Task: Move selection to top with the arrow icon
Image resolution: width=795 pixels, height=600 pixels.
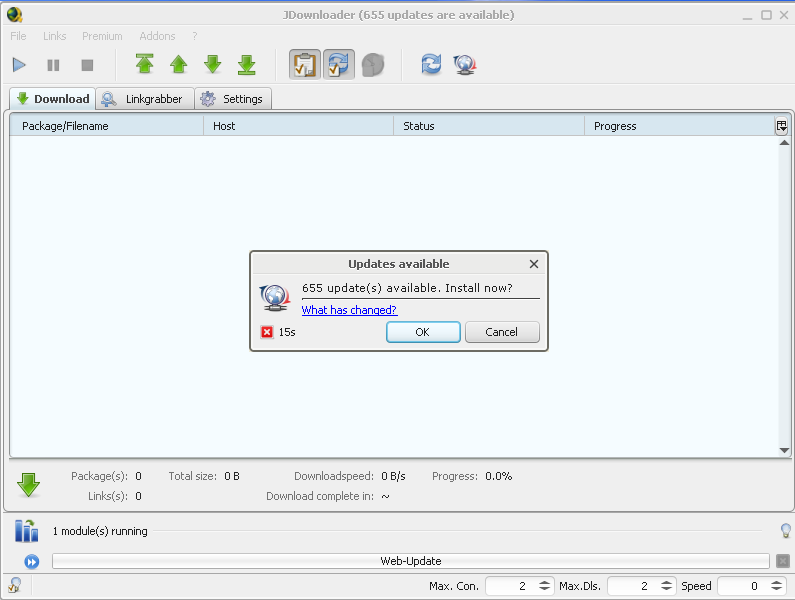Action: pyautogui.click(x=144, y=64)
